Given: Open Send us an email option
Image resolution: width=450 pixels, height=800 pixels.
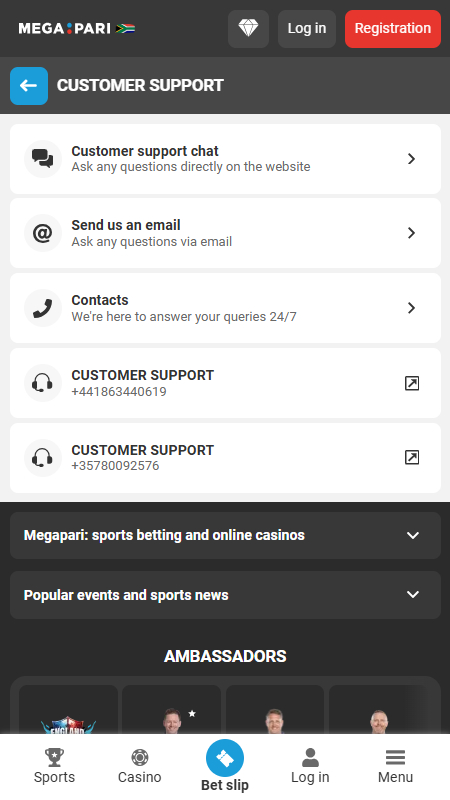Looking at the screenshot, I should 226,233.
